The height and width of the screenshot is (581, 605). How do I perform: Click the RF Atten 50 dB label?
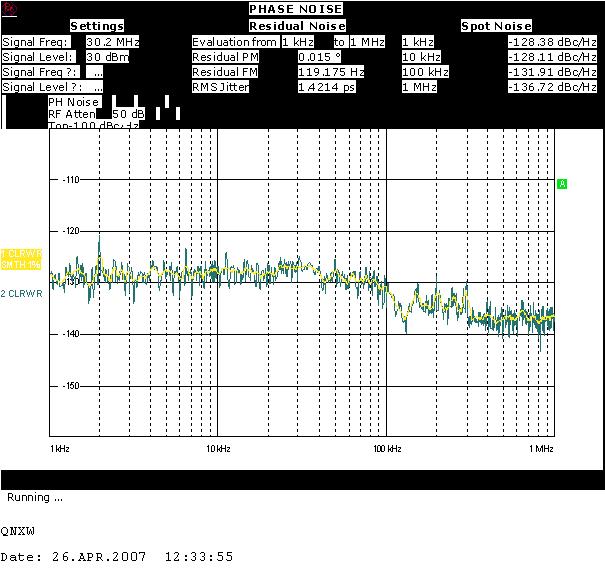tap(96, 114)
